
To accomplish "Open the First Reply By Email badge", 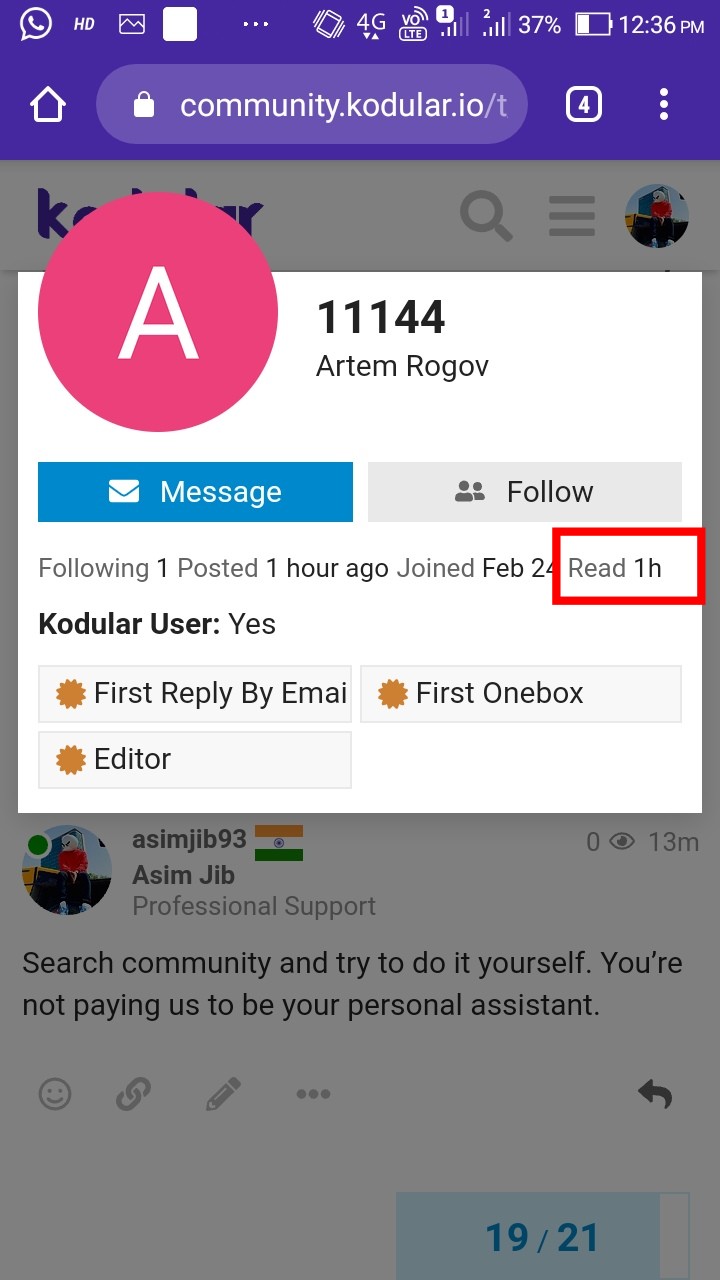I will pyautogui.click(x=195, y=694).
